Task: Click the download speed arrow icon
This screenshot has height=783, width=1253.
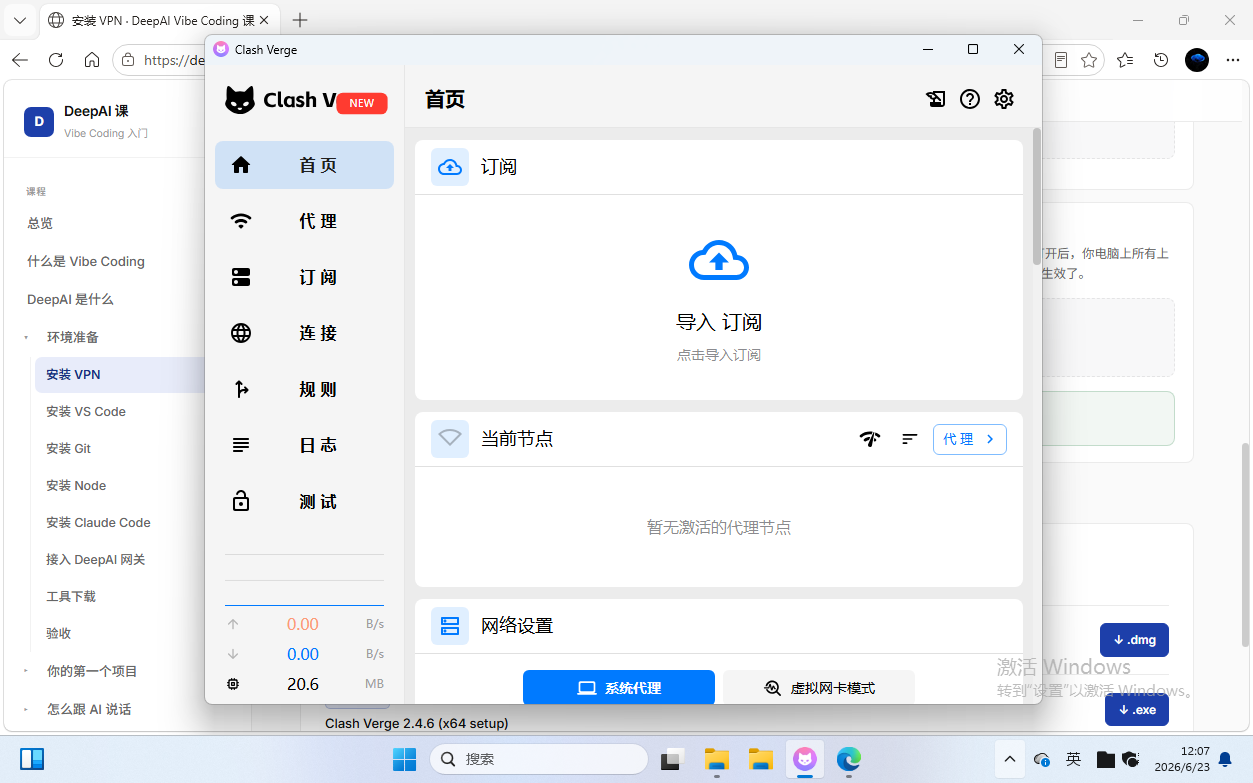Action: pyautogui.click(x=233, y=654)
